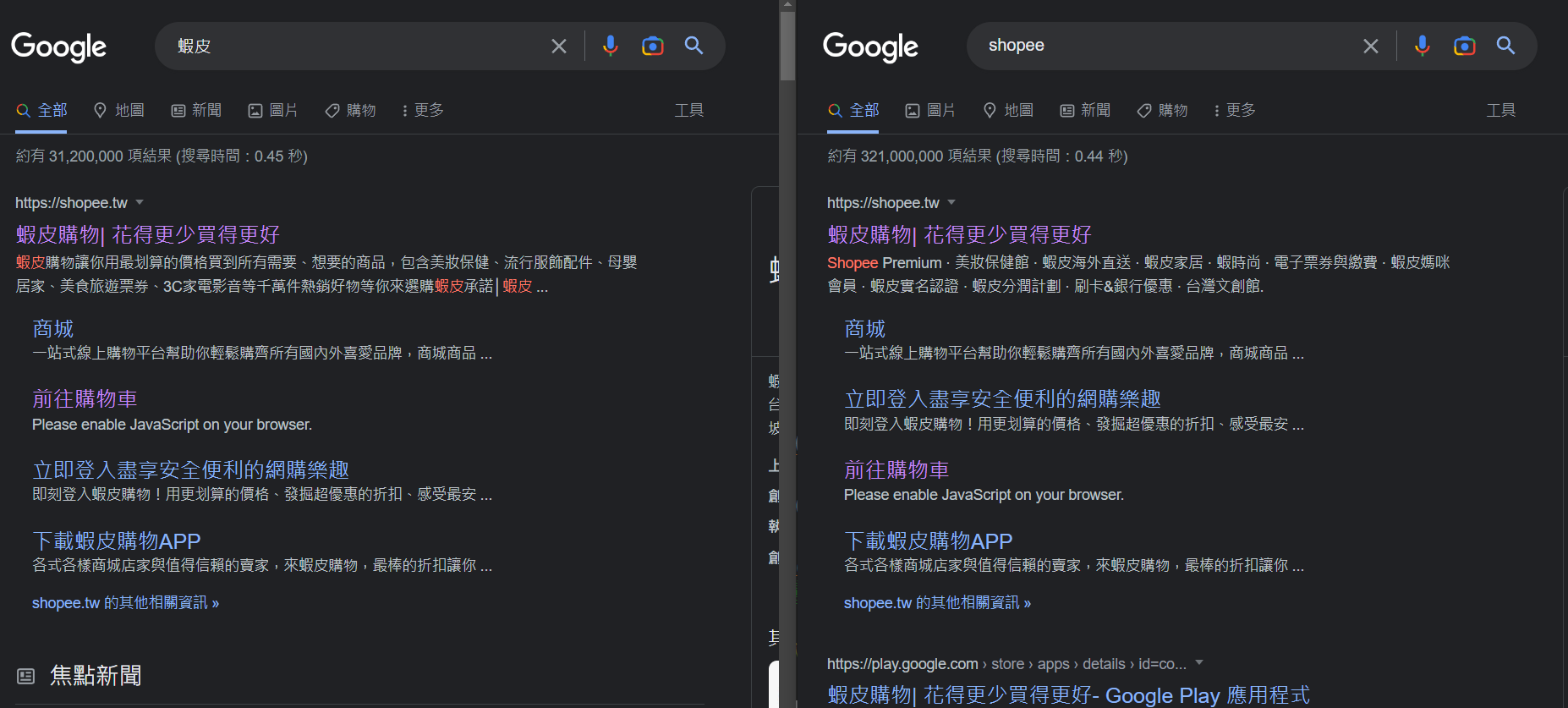Open image search camera in left 蝦皮 window
The height and width of the screenshot is (708, 1568).
(x=652, y=46)
